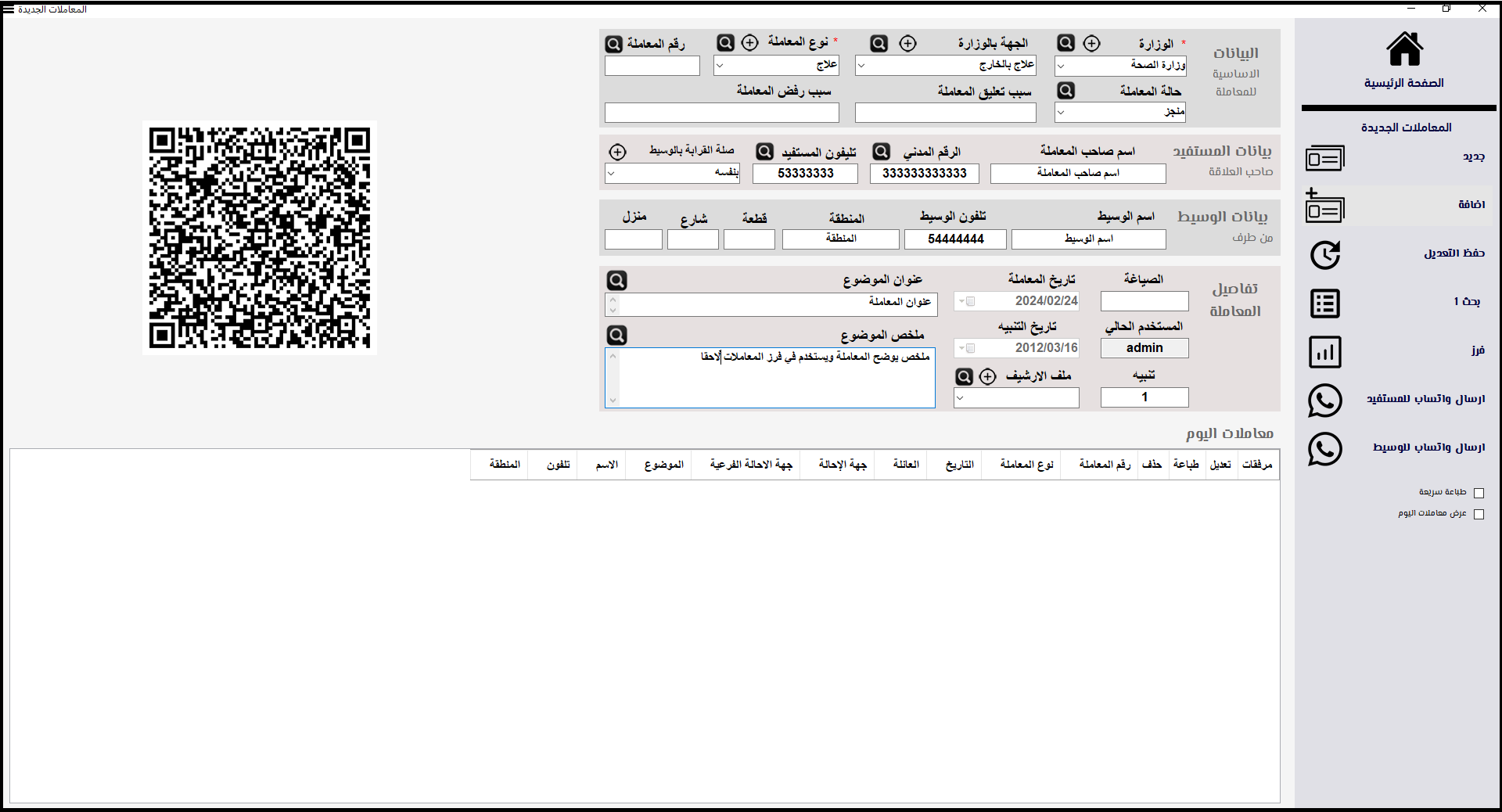Click search icon next to الوزارة

click(1065, 43)
